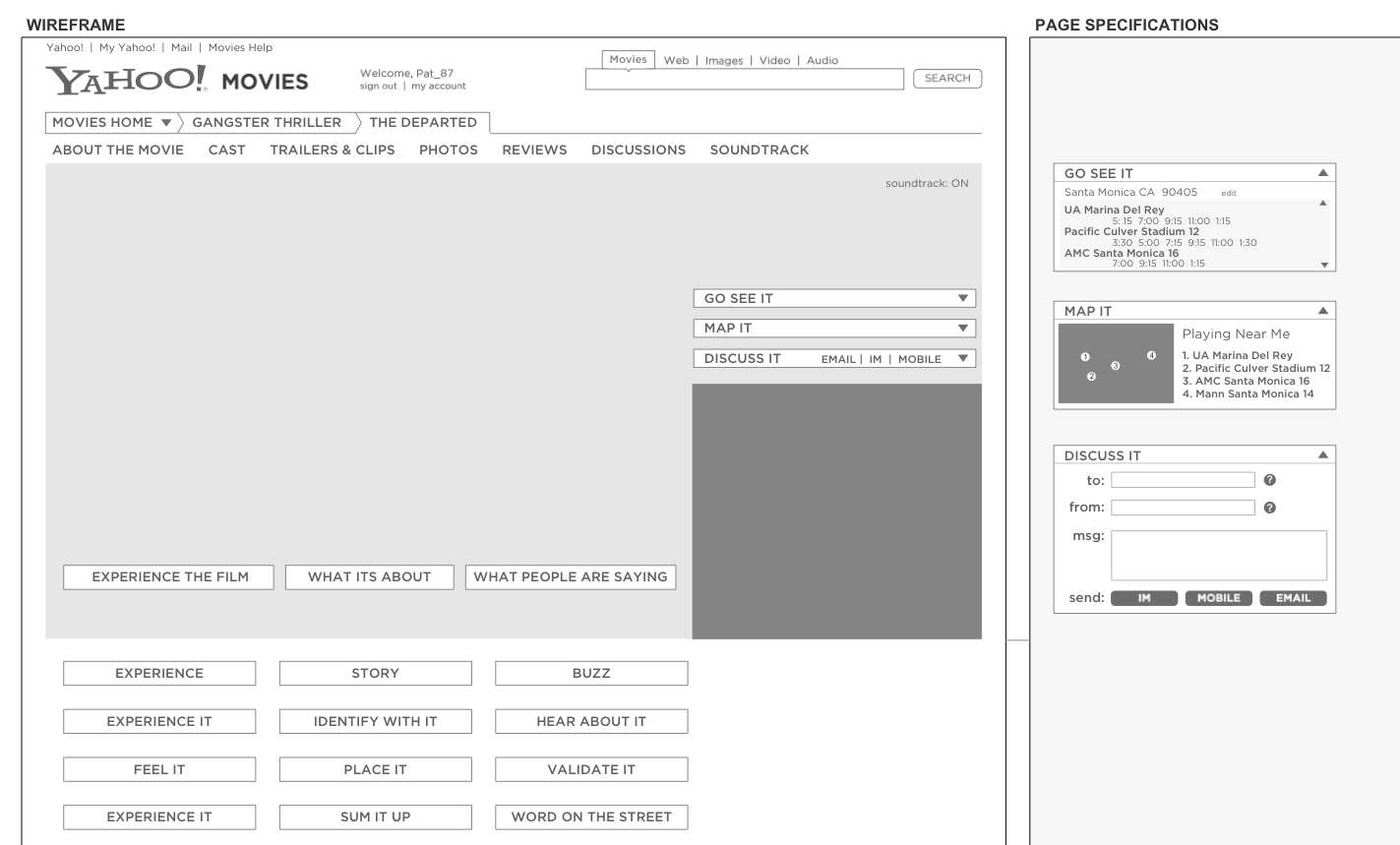This screenshot has height=845, width=1400.
Task: Click EXPERIENCE THE FILM button
Action: pyautogui.click(x=168, y=577)
